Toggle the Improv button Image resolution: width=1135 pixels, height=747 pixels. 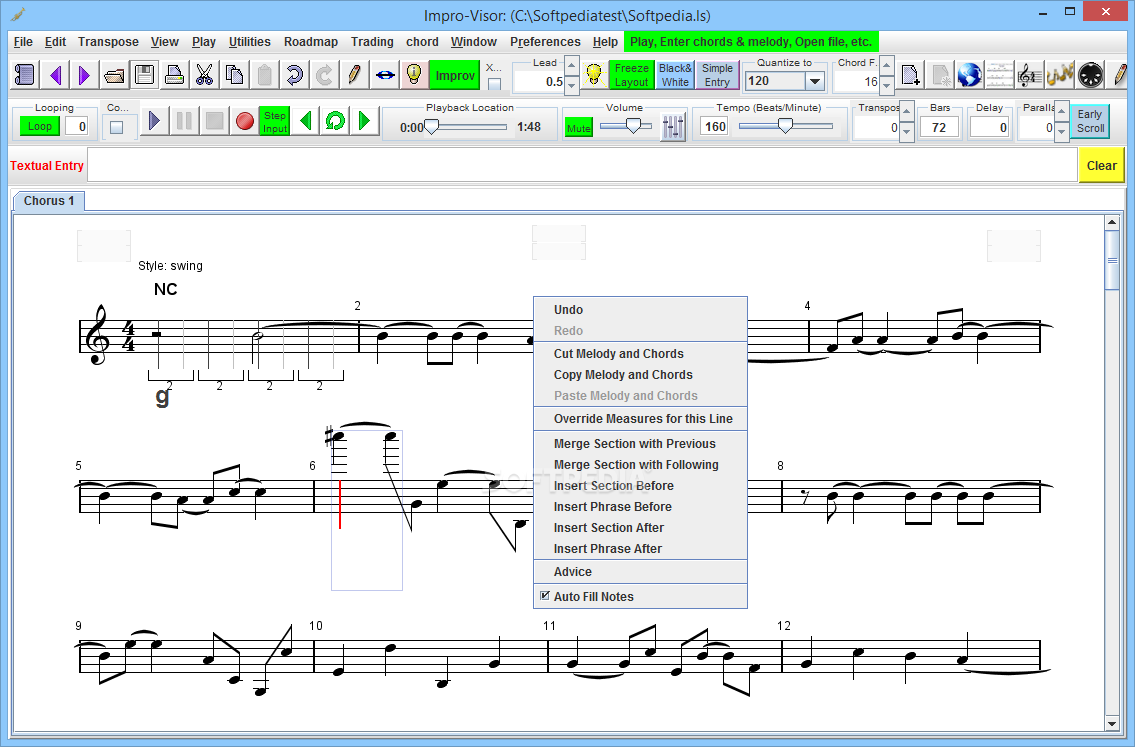(x=455, y=75)
